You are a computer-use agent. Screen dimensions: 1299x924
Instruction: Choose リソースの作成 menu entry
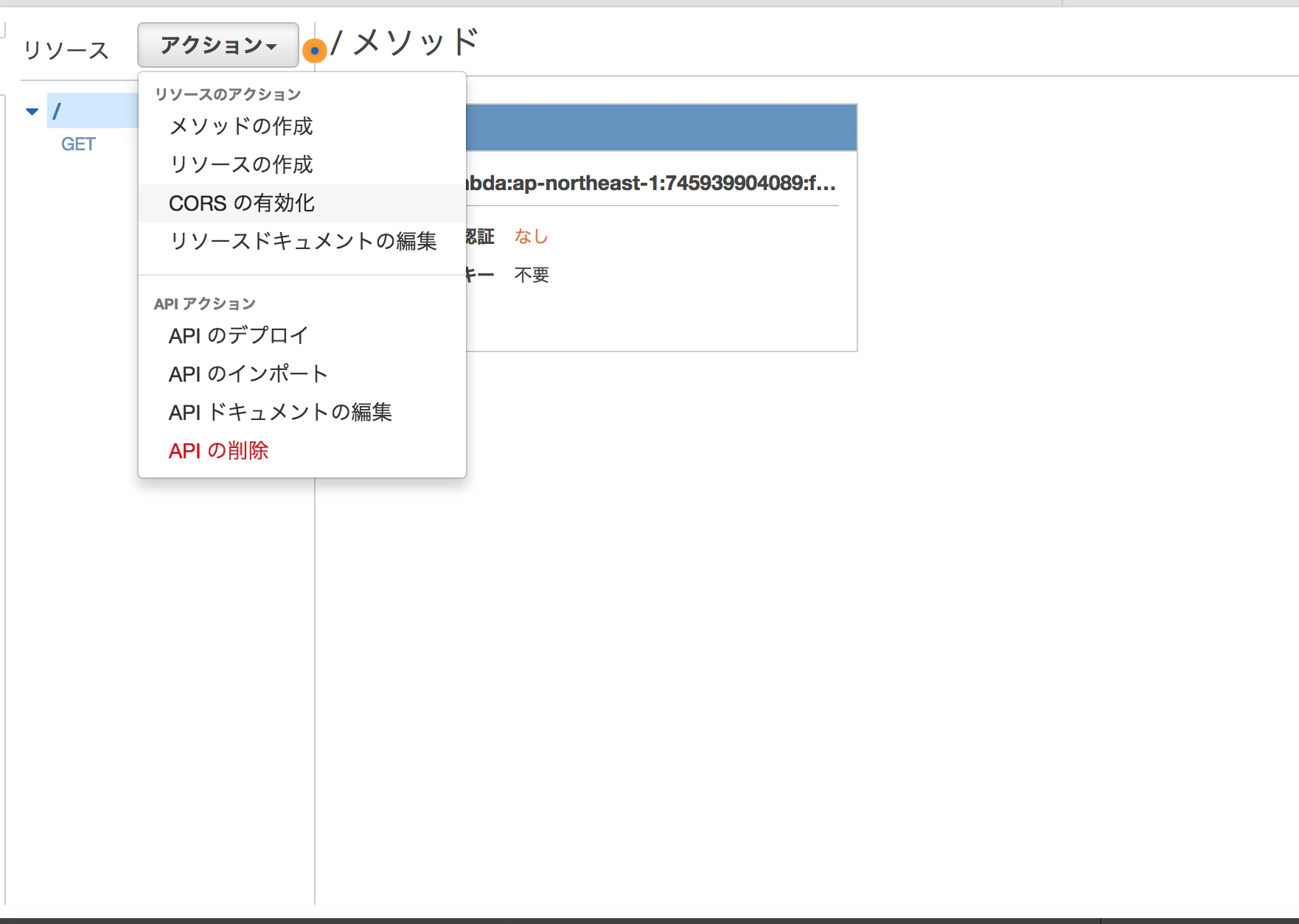pyautogui.click(x=302, y=164)
